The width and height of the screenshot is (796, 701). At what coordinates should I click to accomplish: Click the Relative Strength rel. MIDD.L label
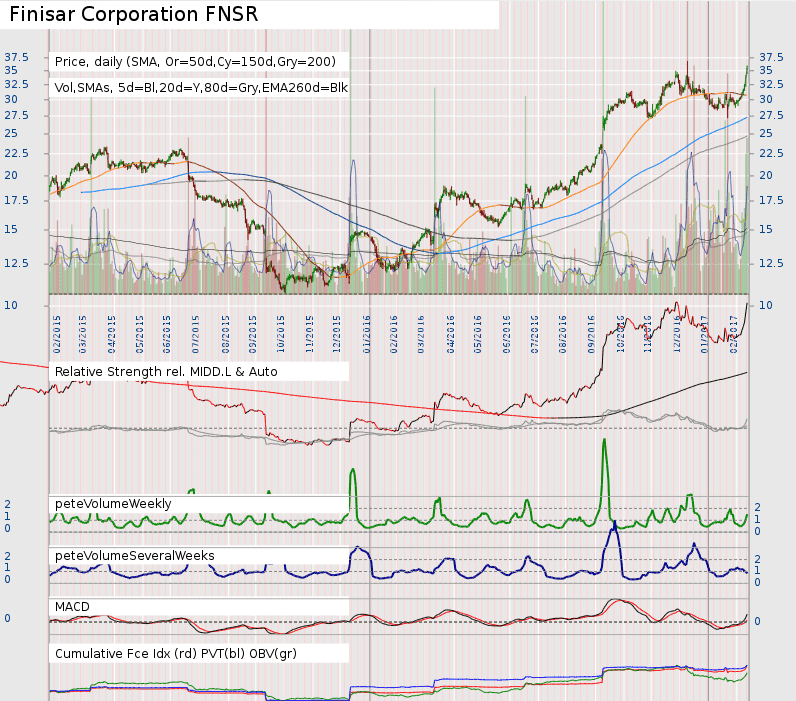(166, 372)
